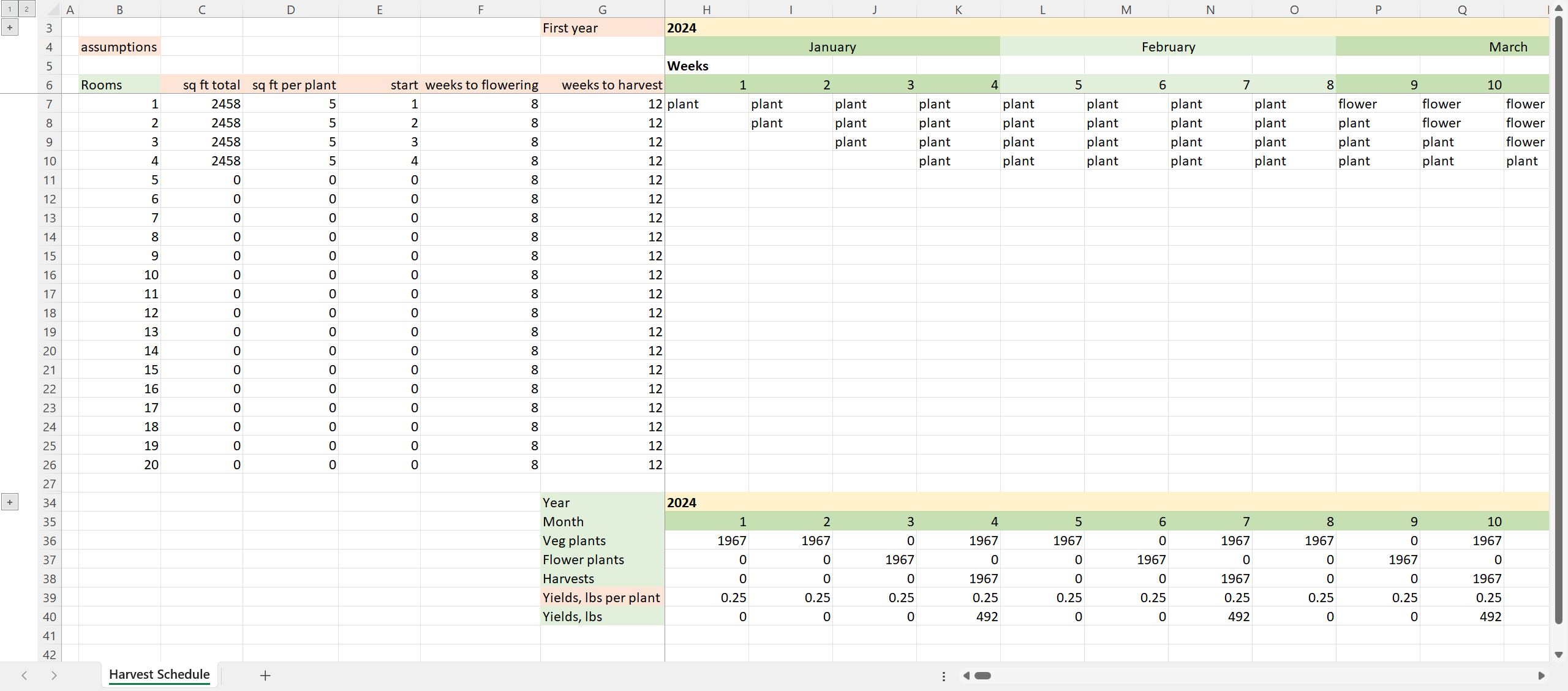The image size is (1568, 691).
Task: Click horizontal scrollbar right arrow
Action: point(1541,676)
